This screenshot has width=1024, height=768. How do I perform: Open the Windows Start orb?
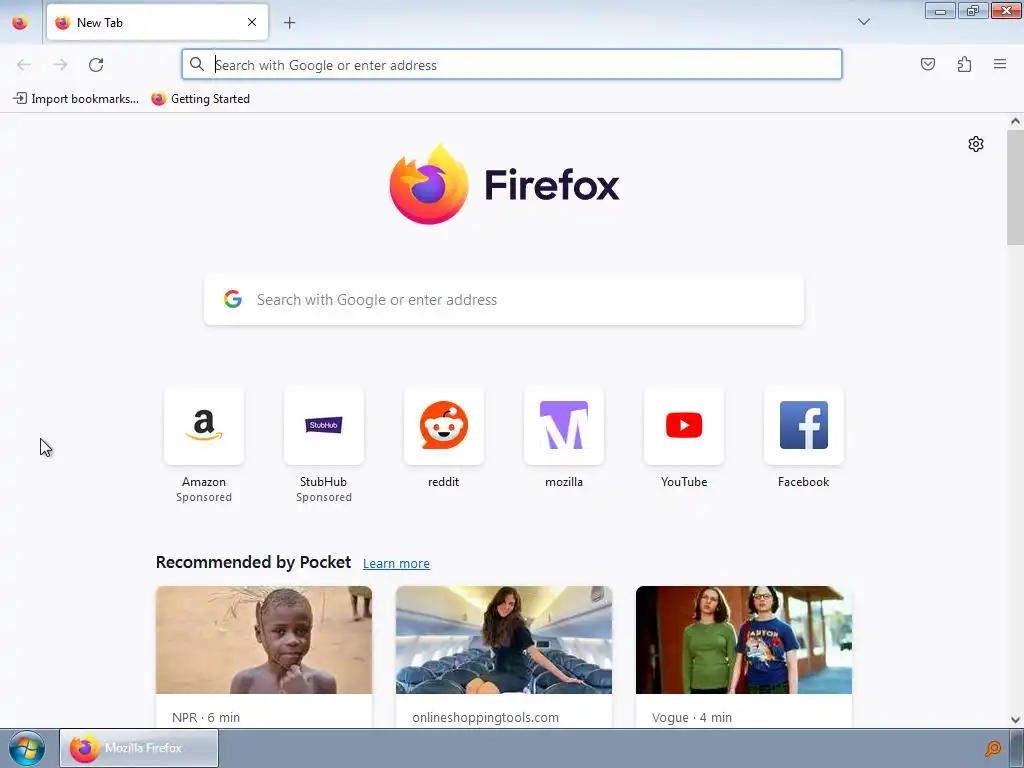27,748
